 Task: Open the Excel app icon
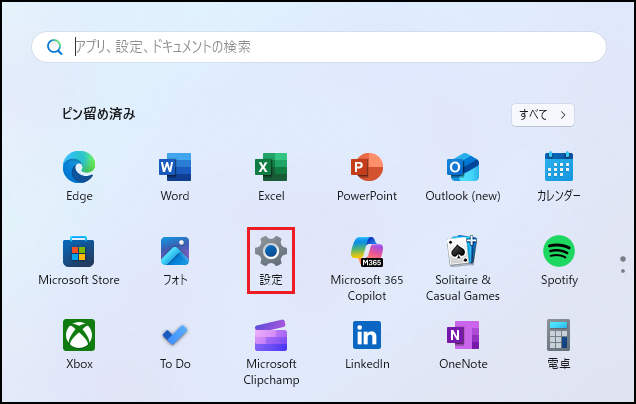[271, 167]
